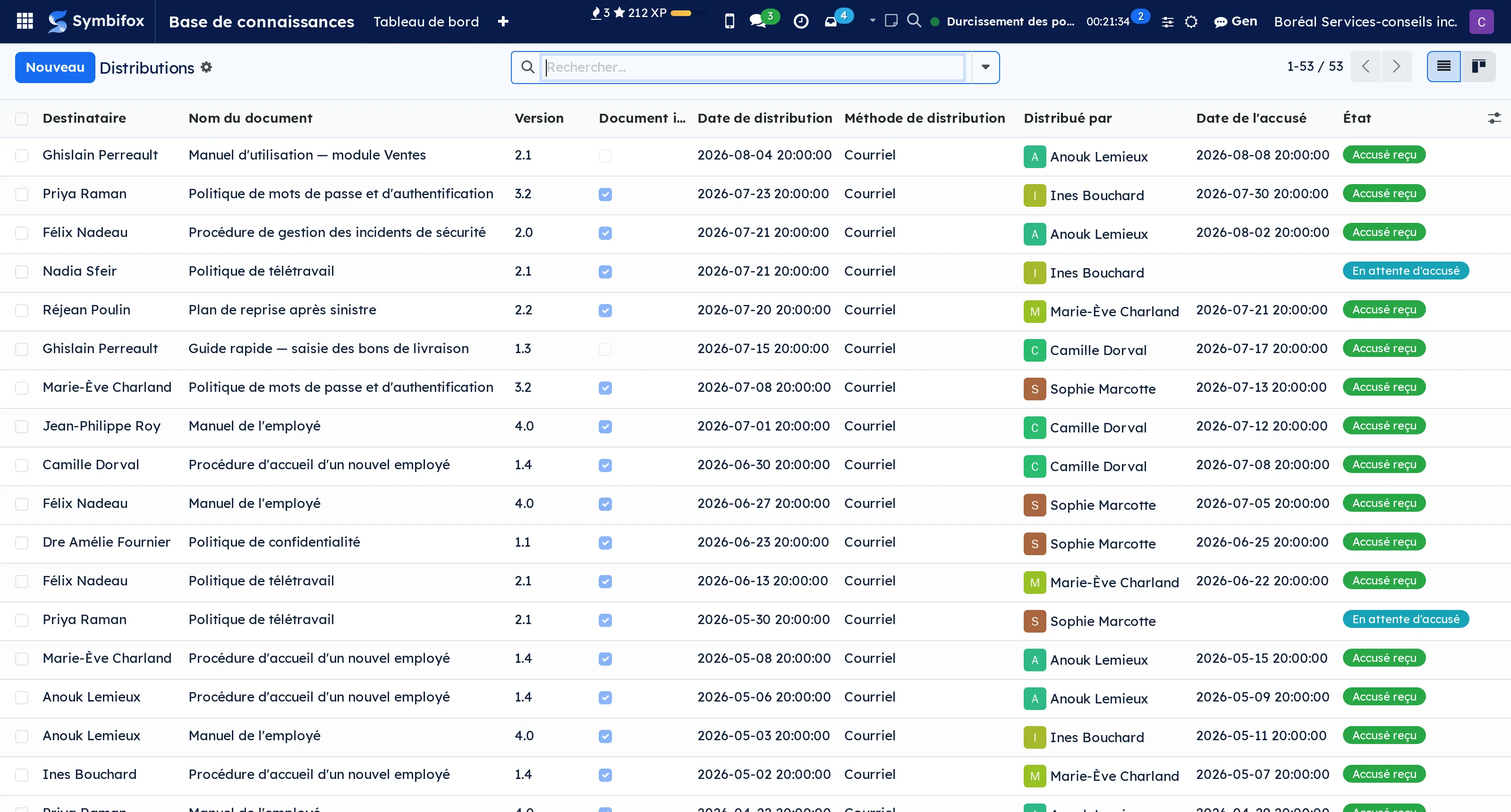Open Boréal Services-conseils inc. company switcher
This screenshot has height=812, width=1511.
point(1365,22)
